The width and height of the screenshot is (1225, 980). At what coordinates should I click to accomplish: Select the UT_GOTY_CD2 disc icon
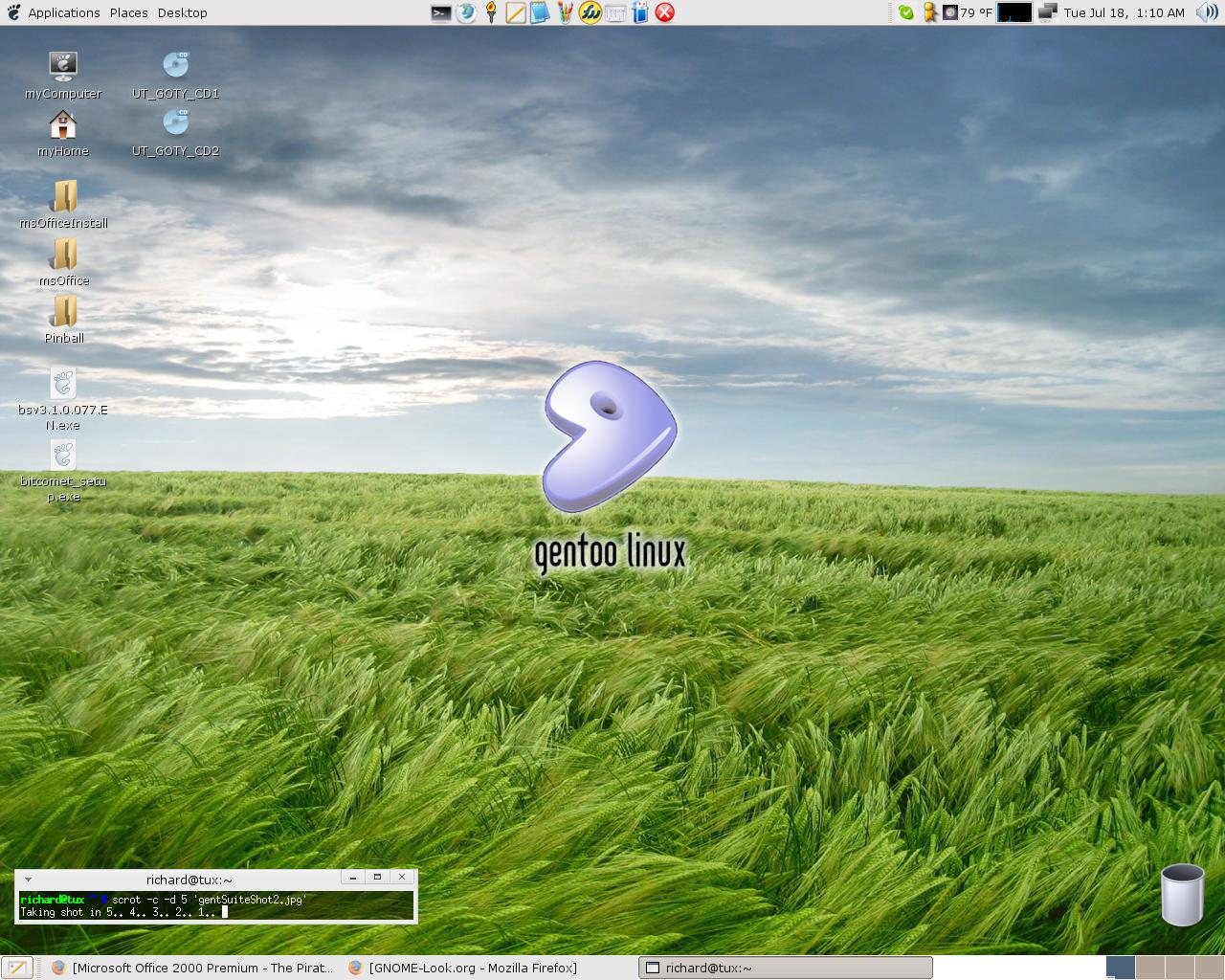(x=176, y=133)
